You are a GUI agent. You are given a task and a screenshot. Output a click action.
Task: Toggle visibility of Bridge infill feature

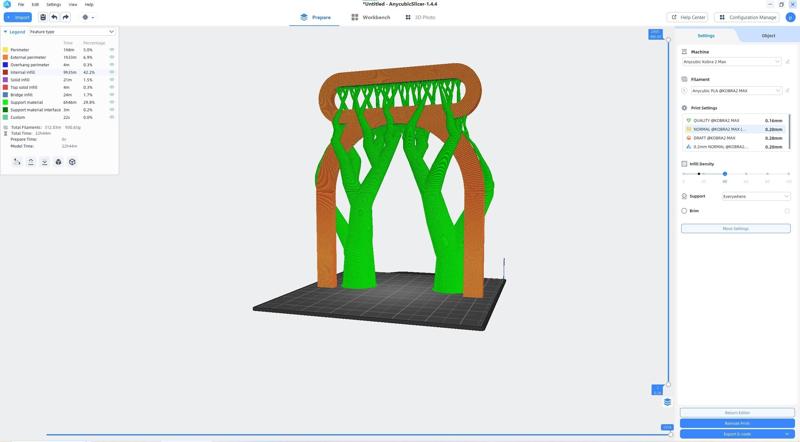111,95
